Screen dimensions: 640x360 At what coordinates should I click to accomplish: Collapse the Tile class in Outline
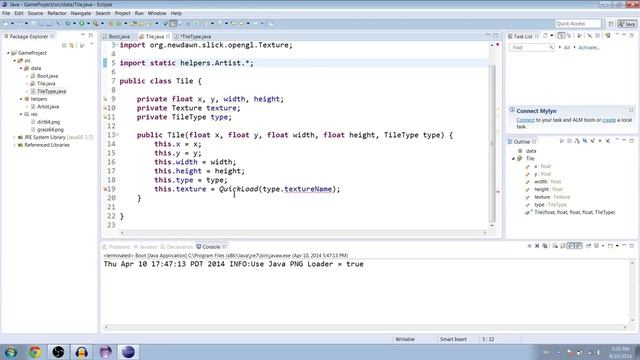coord(513,158)
